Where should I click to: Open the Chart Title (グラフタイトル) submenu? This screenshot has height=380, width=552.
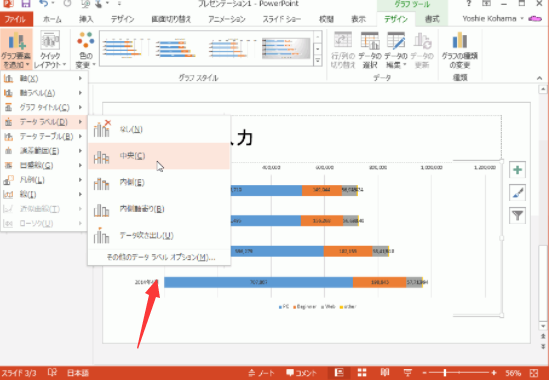(x=44, y=107)
